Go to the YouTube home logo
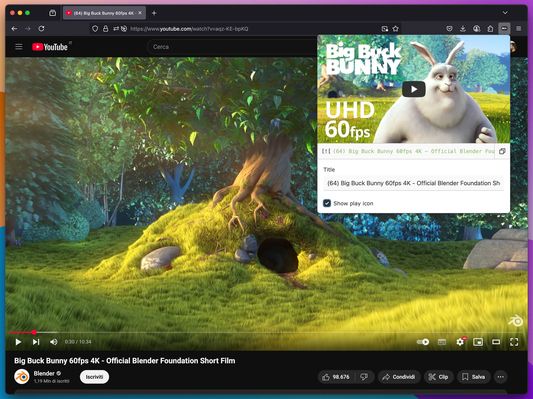The height and width of the screenshot is (399, 533). tap(50, 47)
